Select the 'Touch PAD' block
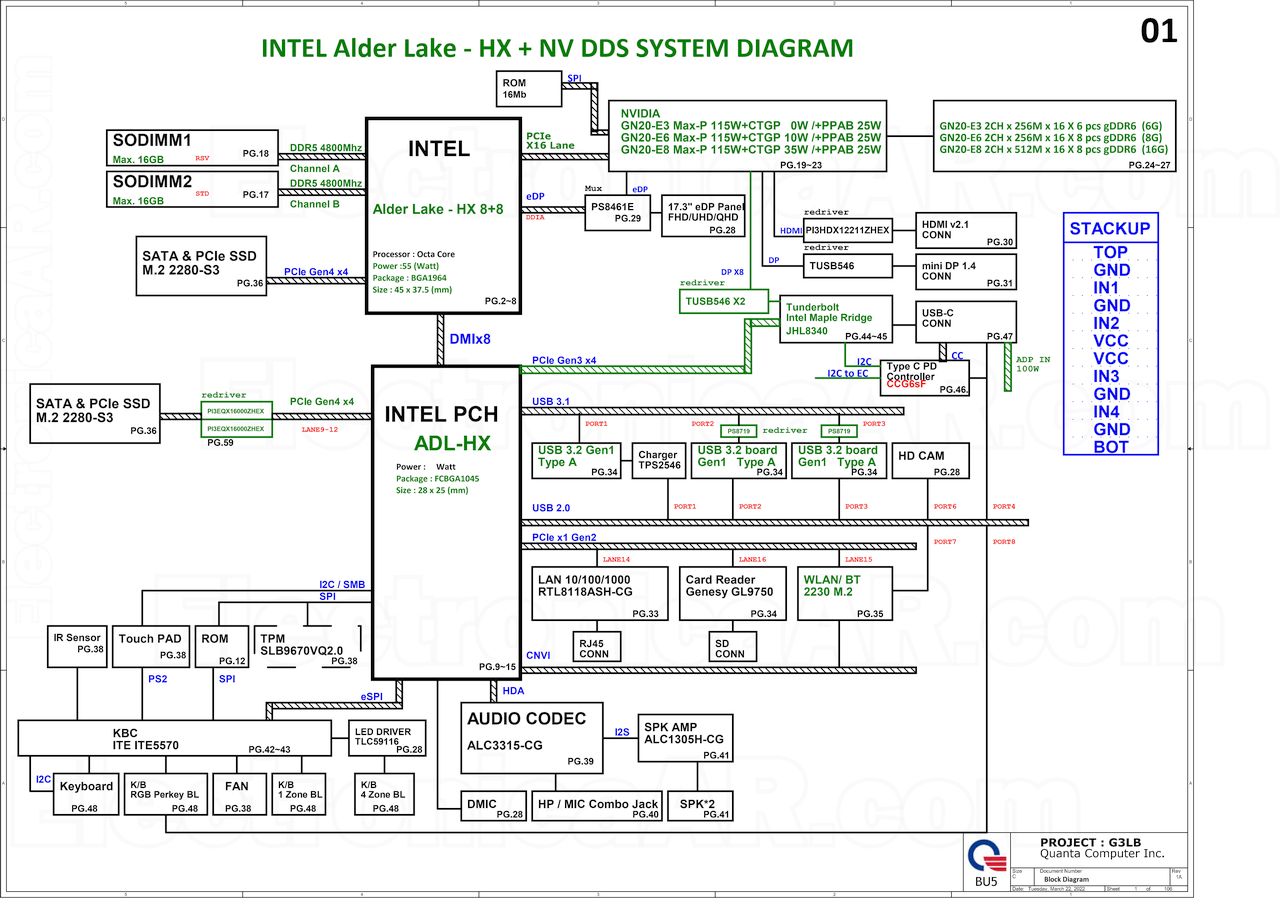This screenshot has height=904, width=1280. (x=151, y=646)
